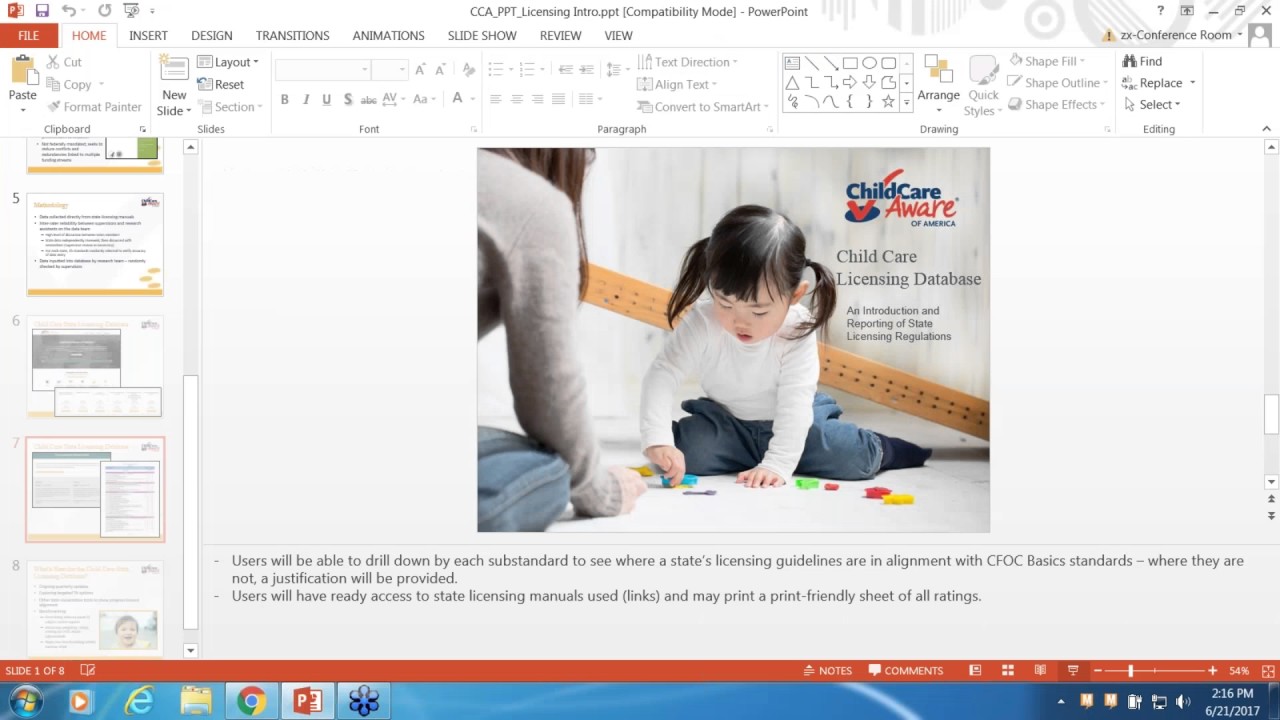Reset the slide layout with the Reset button
The image size is (1280, 720).
point(221,84)
